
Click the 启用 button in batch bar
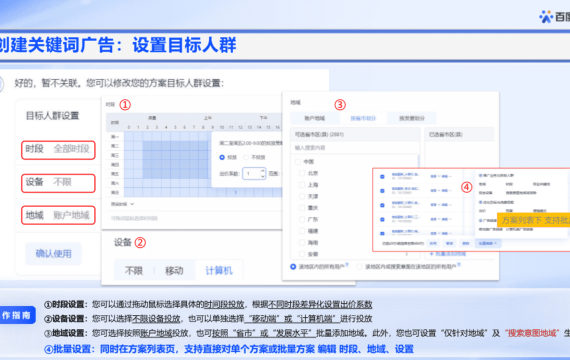(x=433, y=243)
